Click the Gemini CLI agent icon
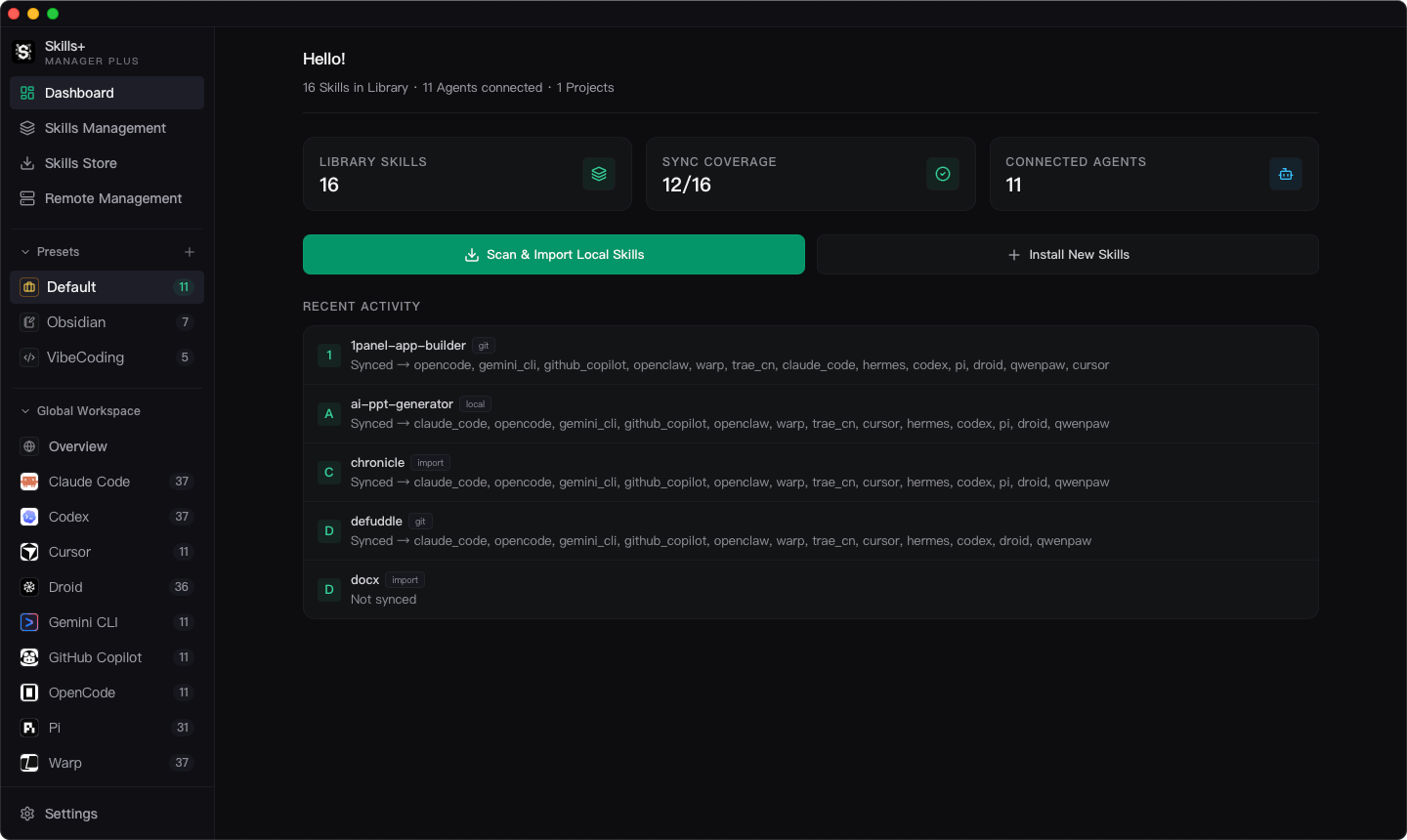Screen dimensions: 1407x840 coord(29,622)
